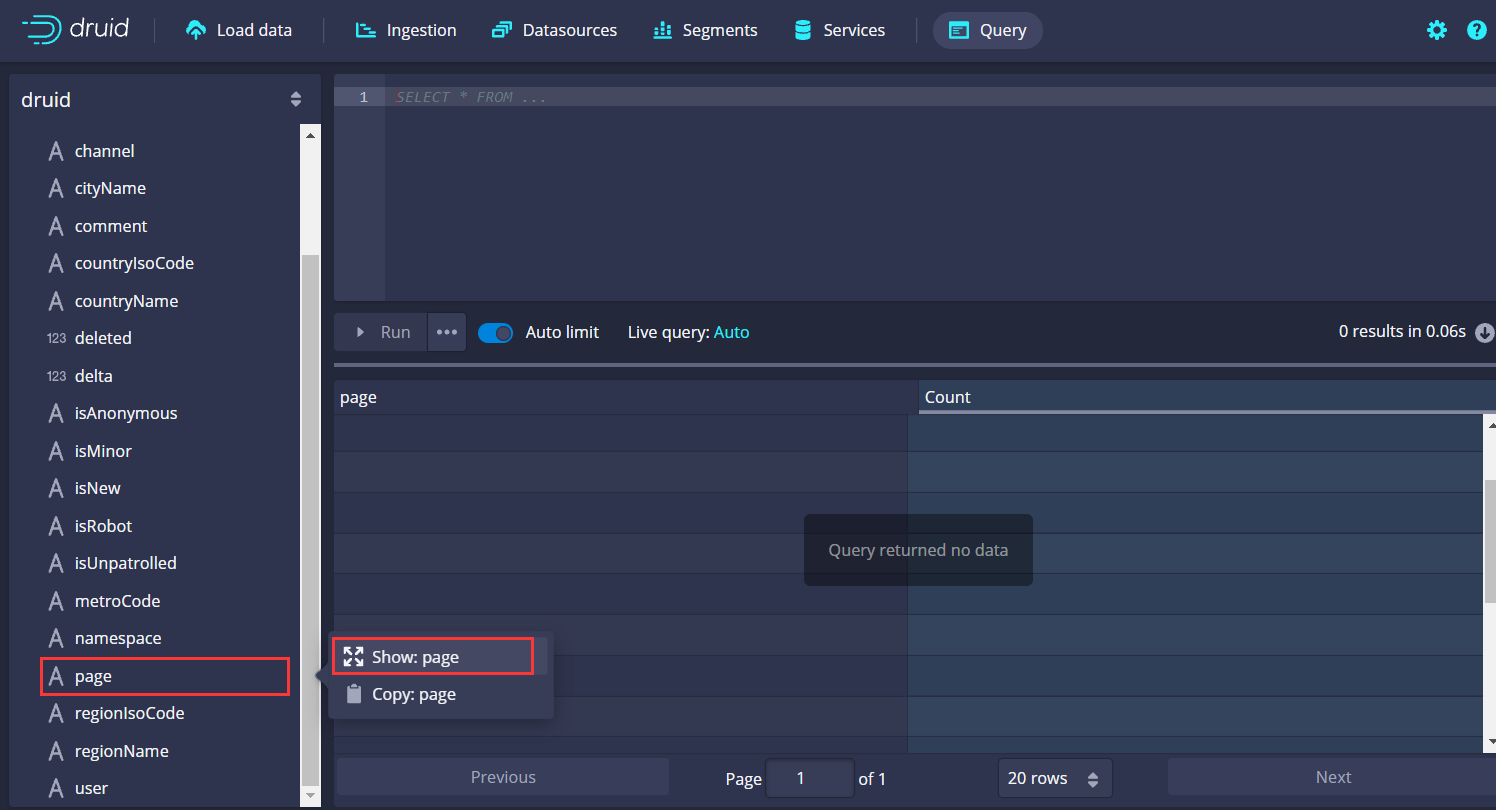
Task: Click the number icon beside delta
Action: (x=56, y=376)
